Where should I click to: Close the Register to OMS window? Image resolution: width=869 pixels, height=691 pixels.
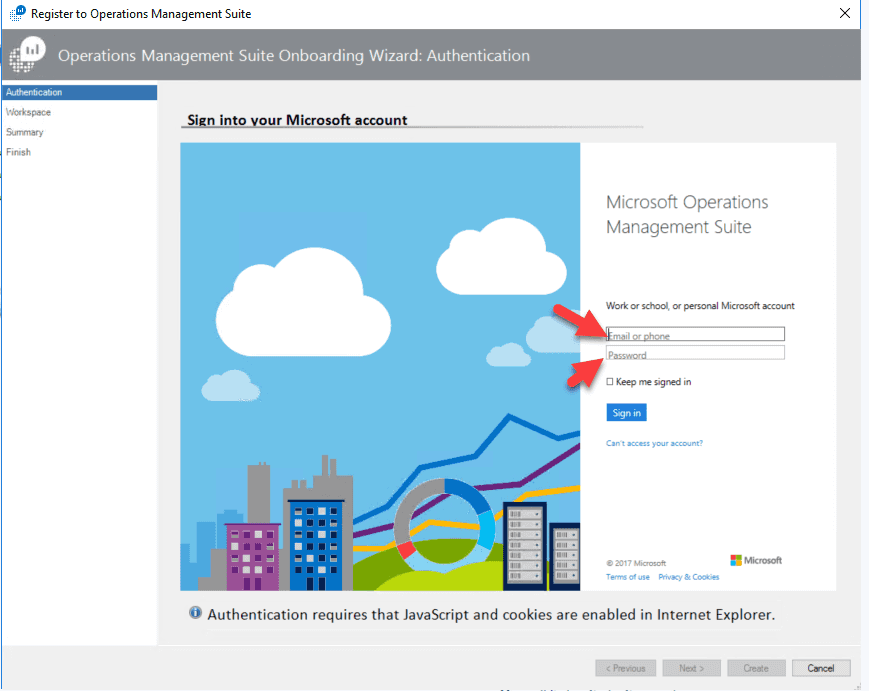point(845,13)
